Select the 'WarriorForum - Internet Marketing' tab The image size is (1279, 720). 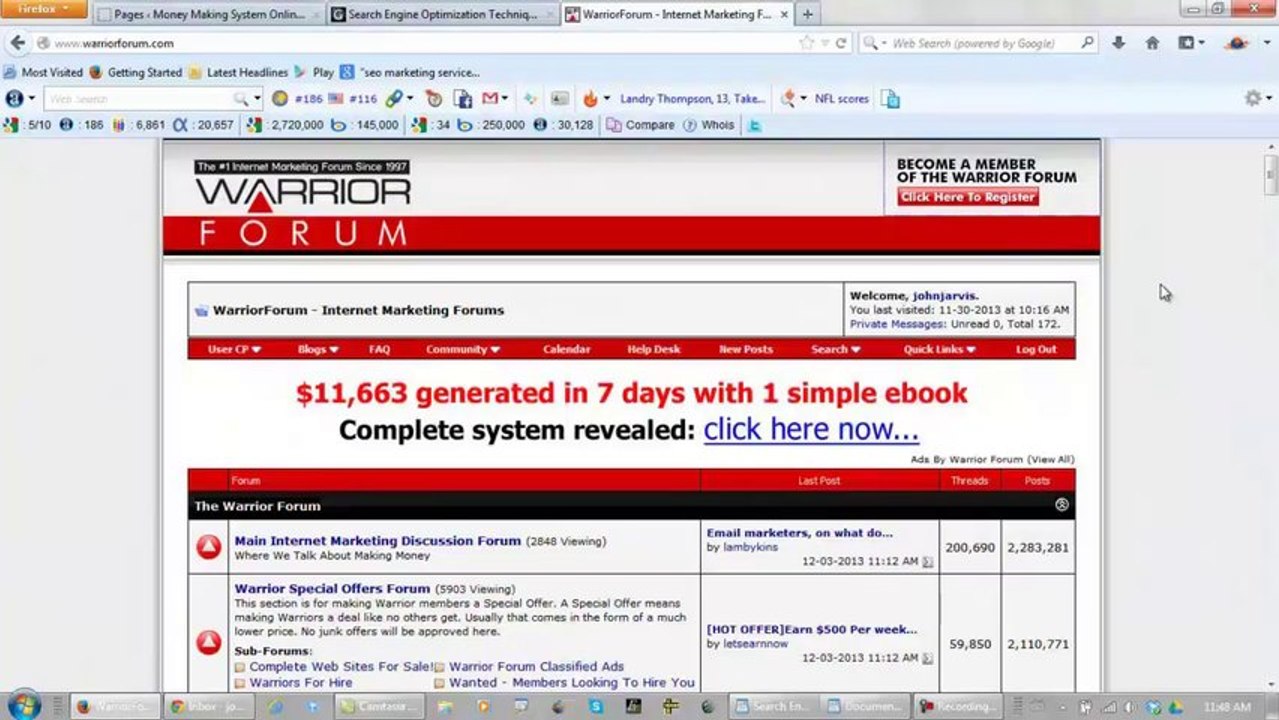coord(675,14)
